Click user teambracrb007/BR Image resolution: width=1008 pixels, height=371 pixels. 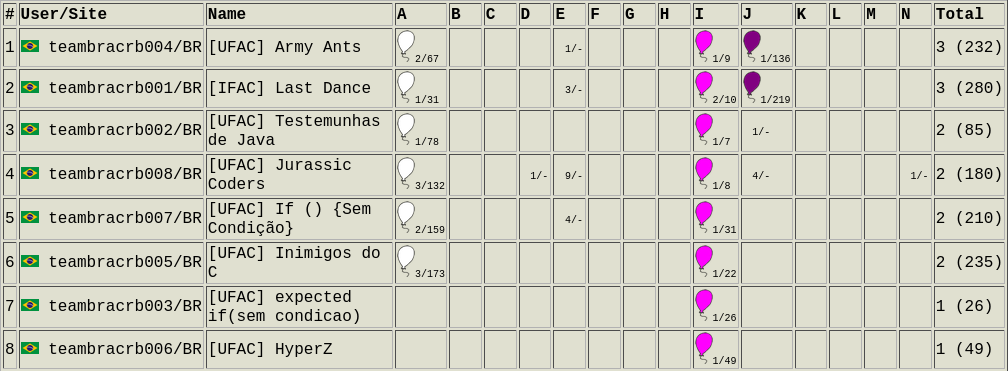click(125, 218)
